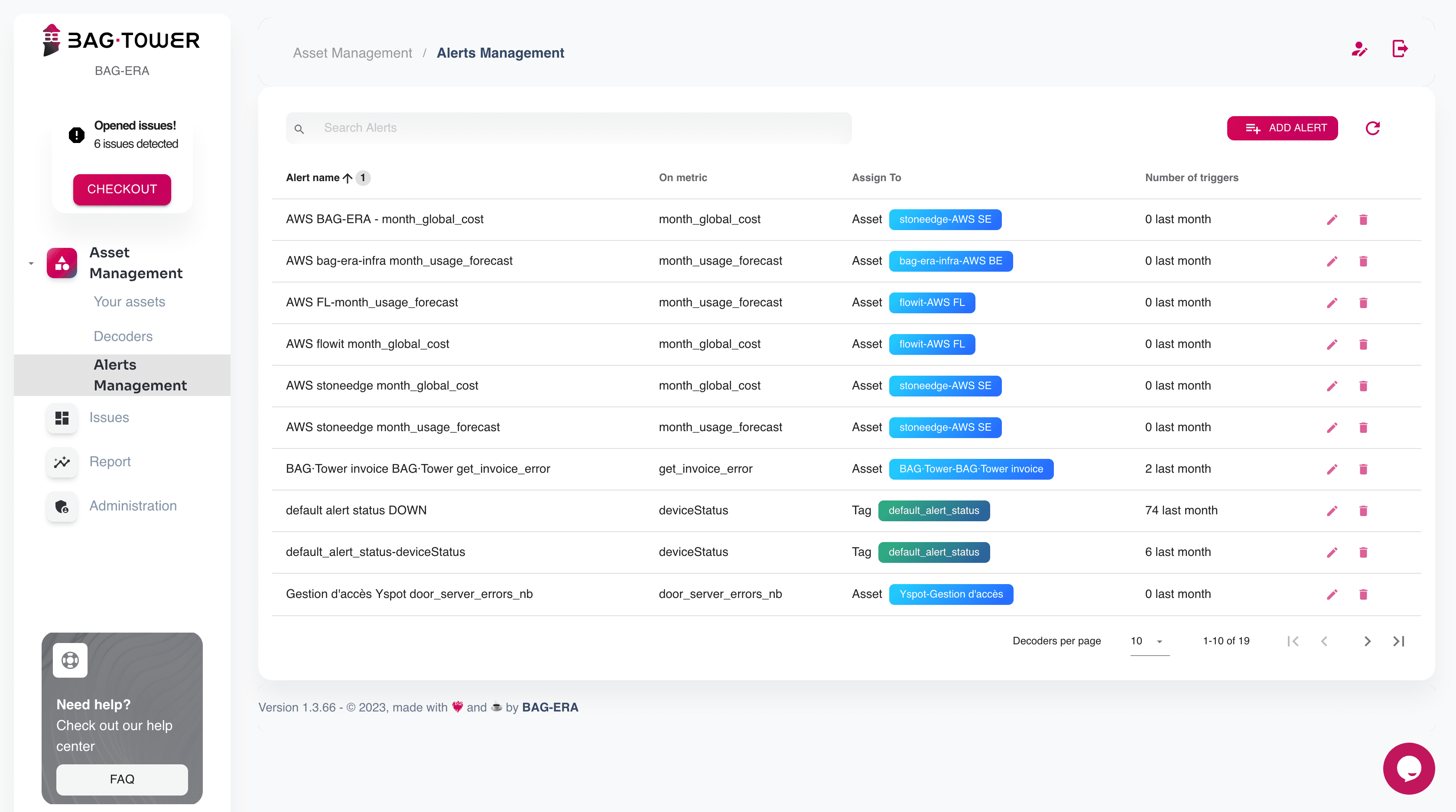
Task: Click the CHECKOUT button
Action: click(x=121, y=189)
